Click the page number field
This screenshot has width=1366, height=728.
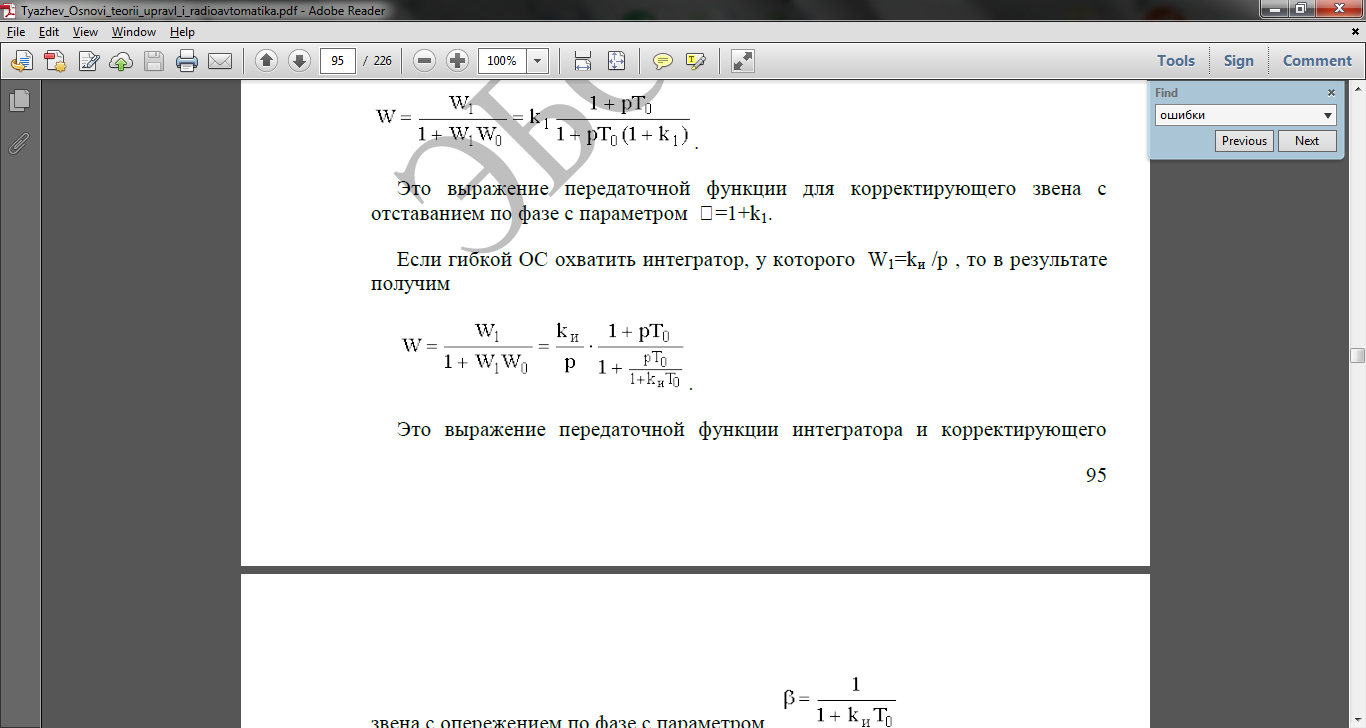[x=338, y=61]
